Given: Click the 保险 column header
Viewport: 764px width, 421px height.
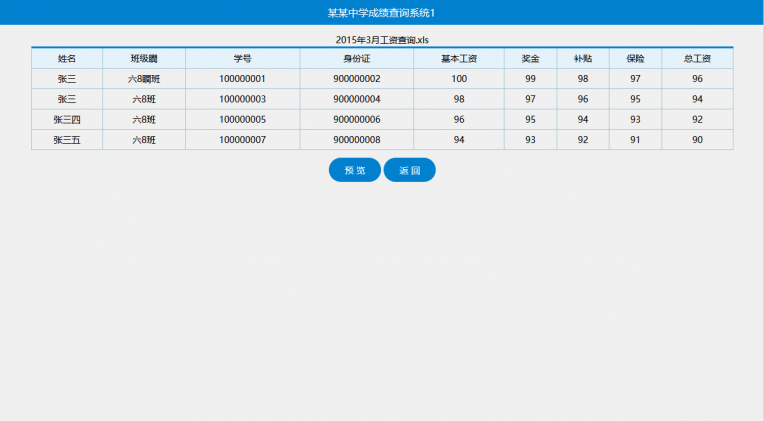Looking at the screenshot, I should pyautogui.click(x=635, y=59).
